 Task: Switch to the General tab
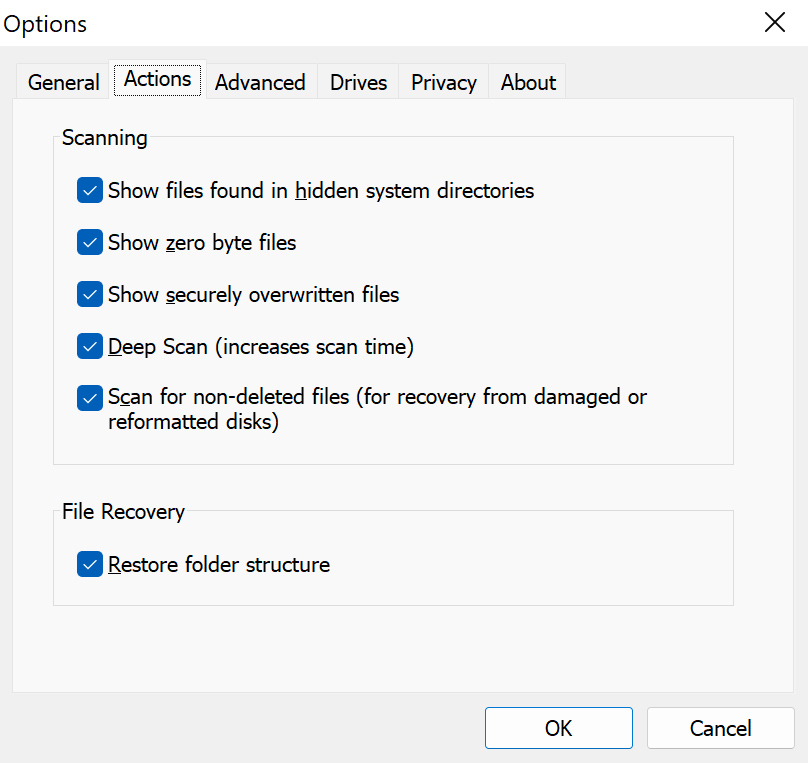click(63, 82)
